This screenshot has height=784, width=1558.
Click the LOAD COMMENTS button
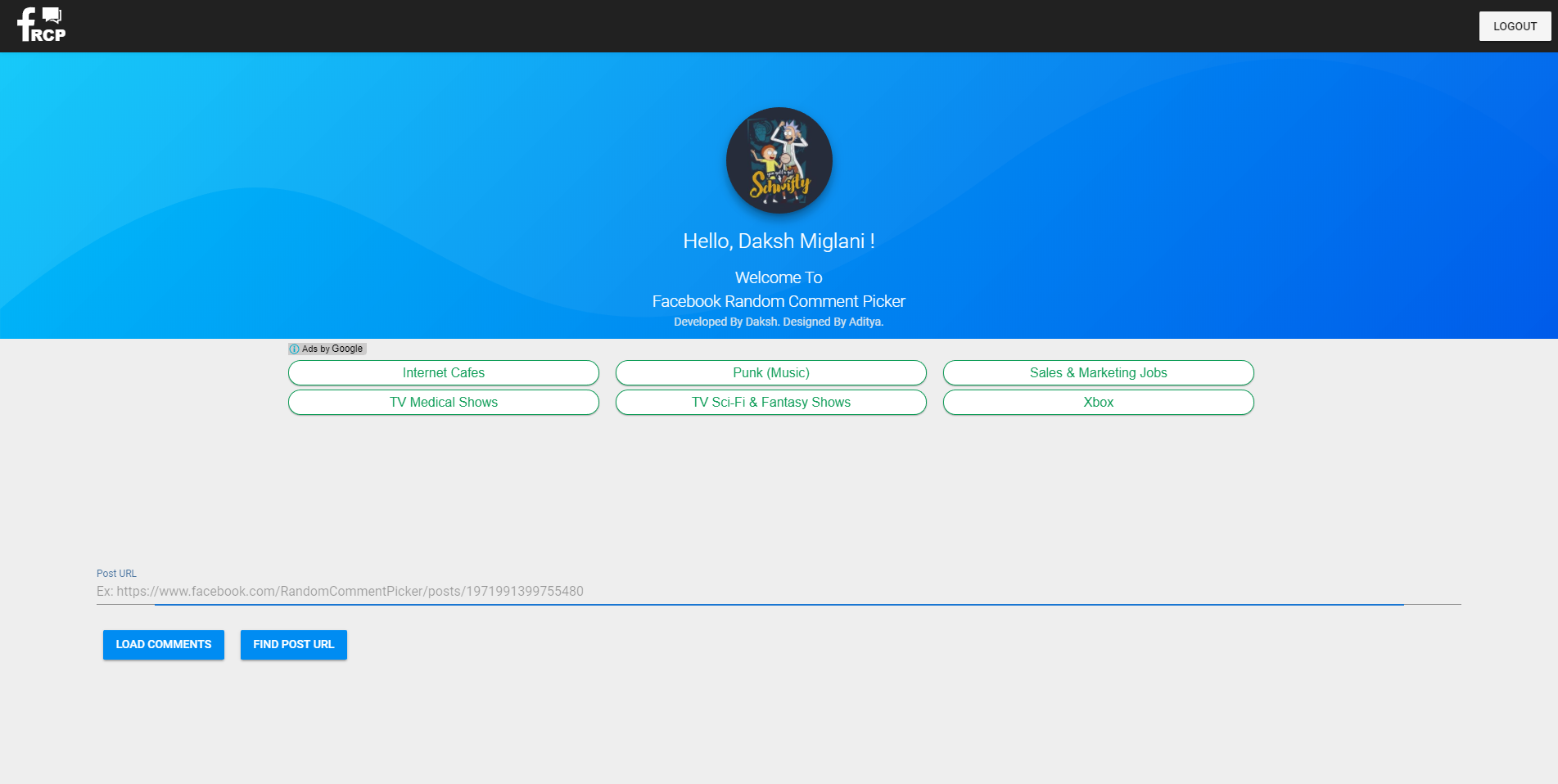pyautogui.click(x=164, y=644)
